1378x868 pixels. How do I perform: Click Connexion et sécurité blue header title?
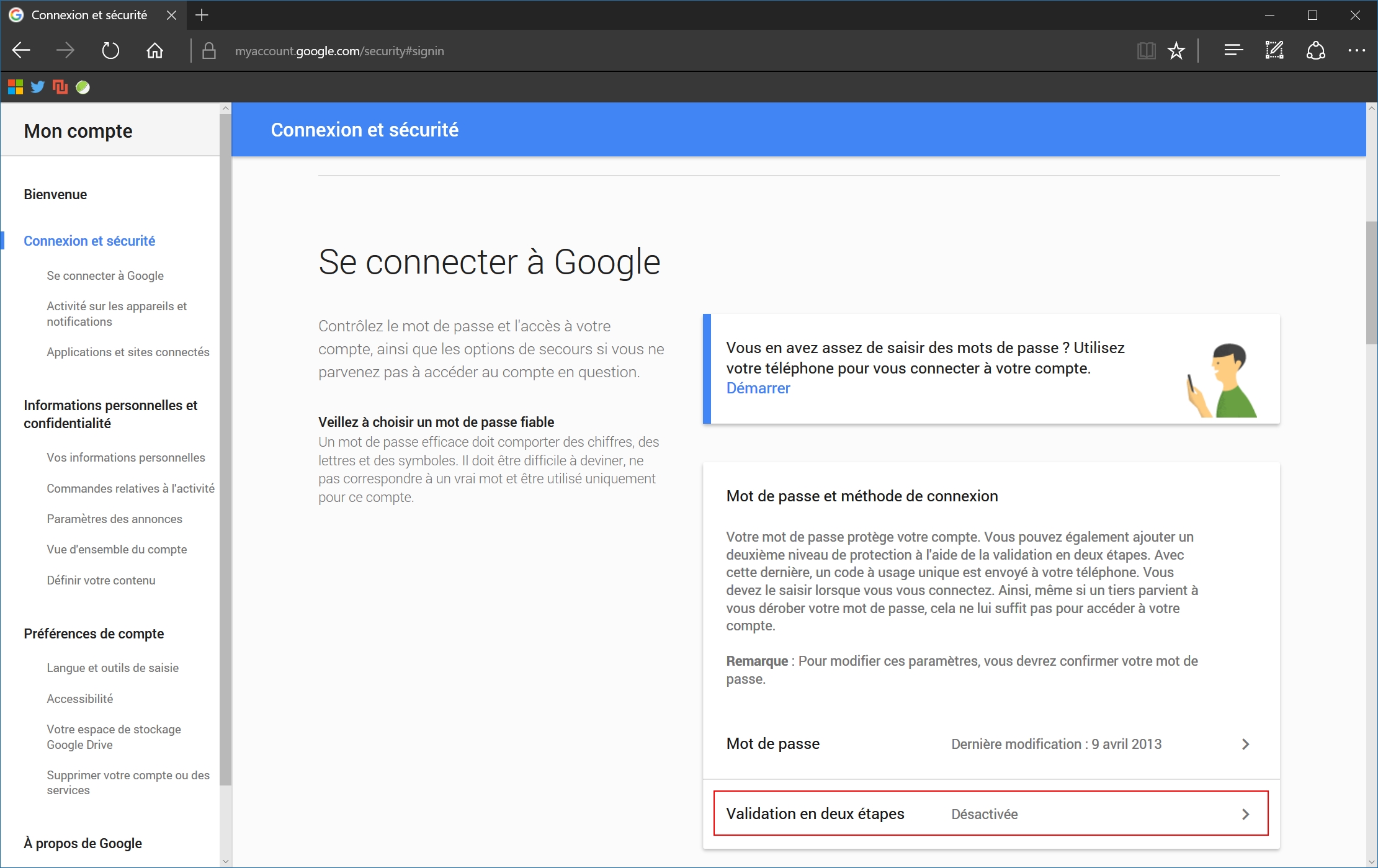coord(364,130)
